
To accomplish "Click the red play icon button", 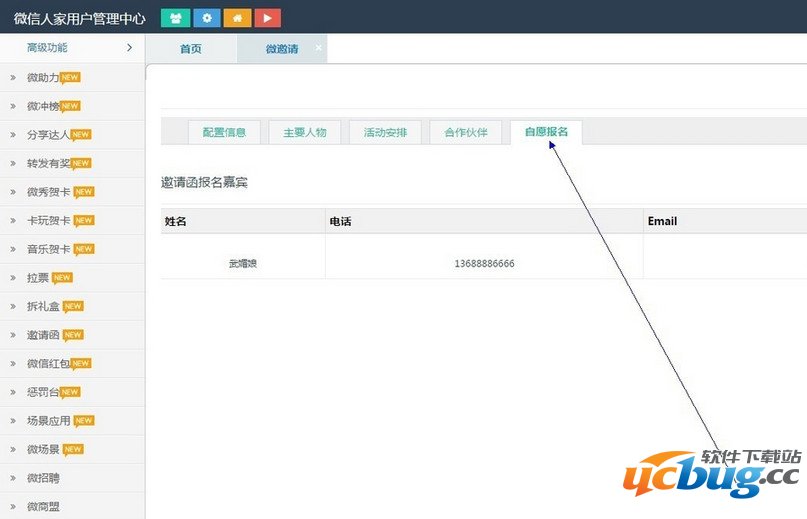I will 267,18.
